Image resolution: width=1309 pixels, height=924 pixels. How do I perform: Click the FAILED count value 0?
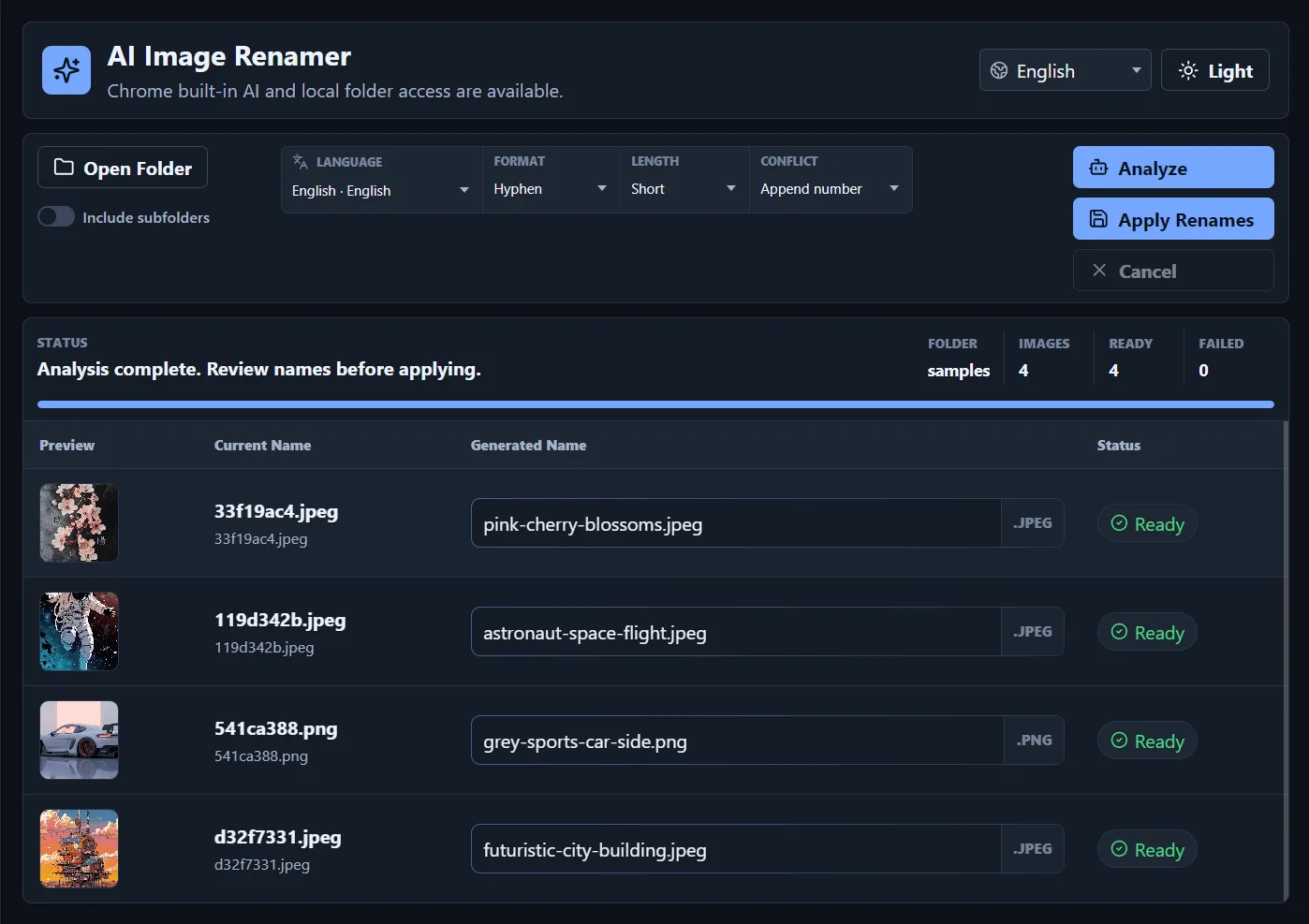(1203, 371)
